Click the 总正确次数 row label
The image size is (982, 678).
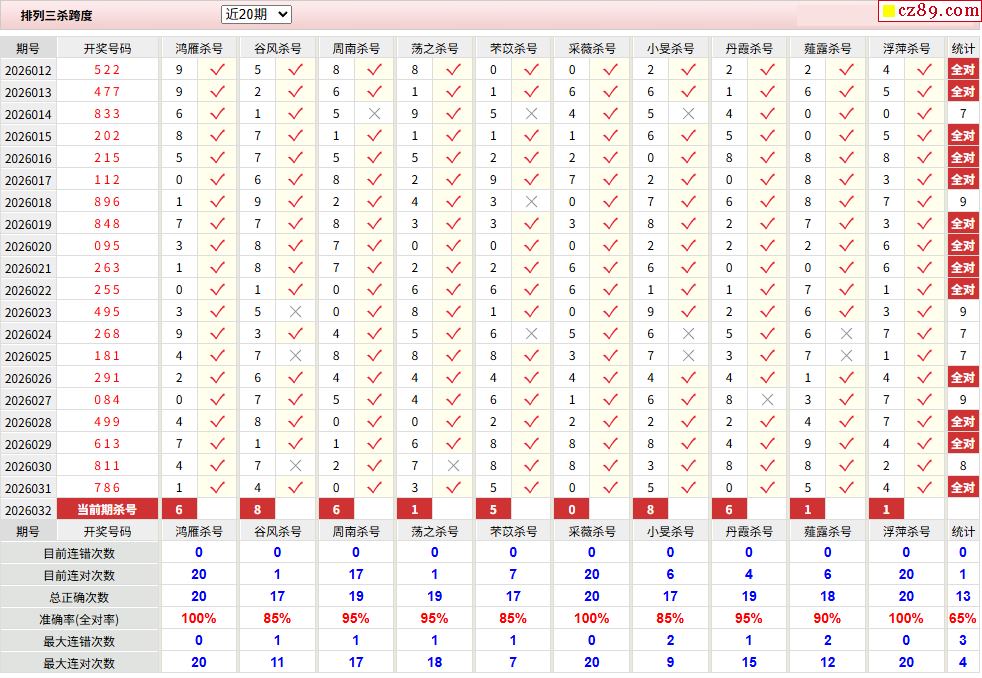tap(79, 597)
